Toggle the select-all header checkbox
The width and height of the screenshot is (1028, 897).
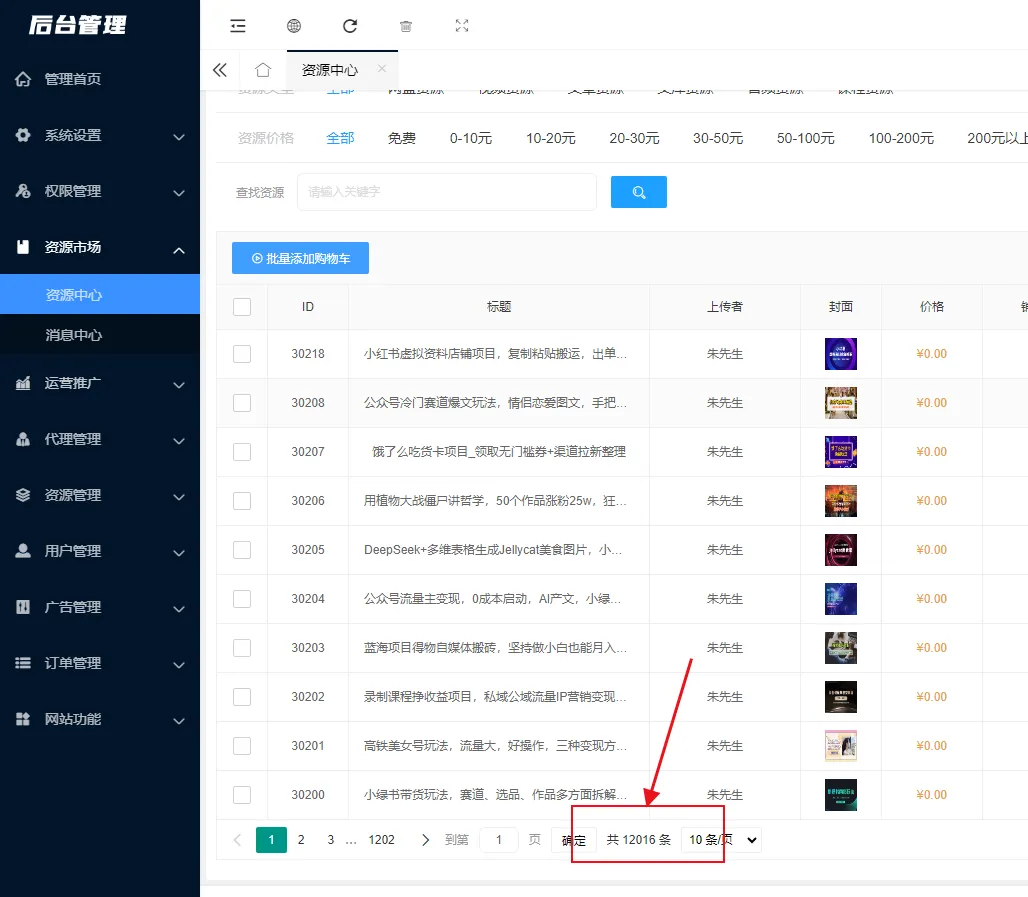(242, 307)
